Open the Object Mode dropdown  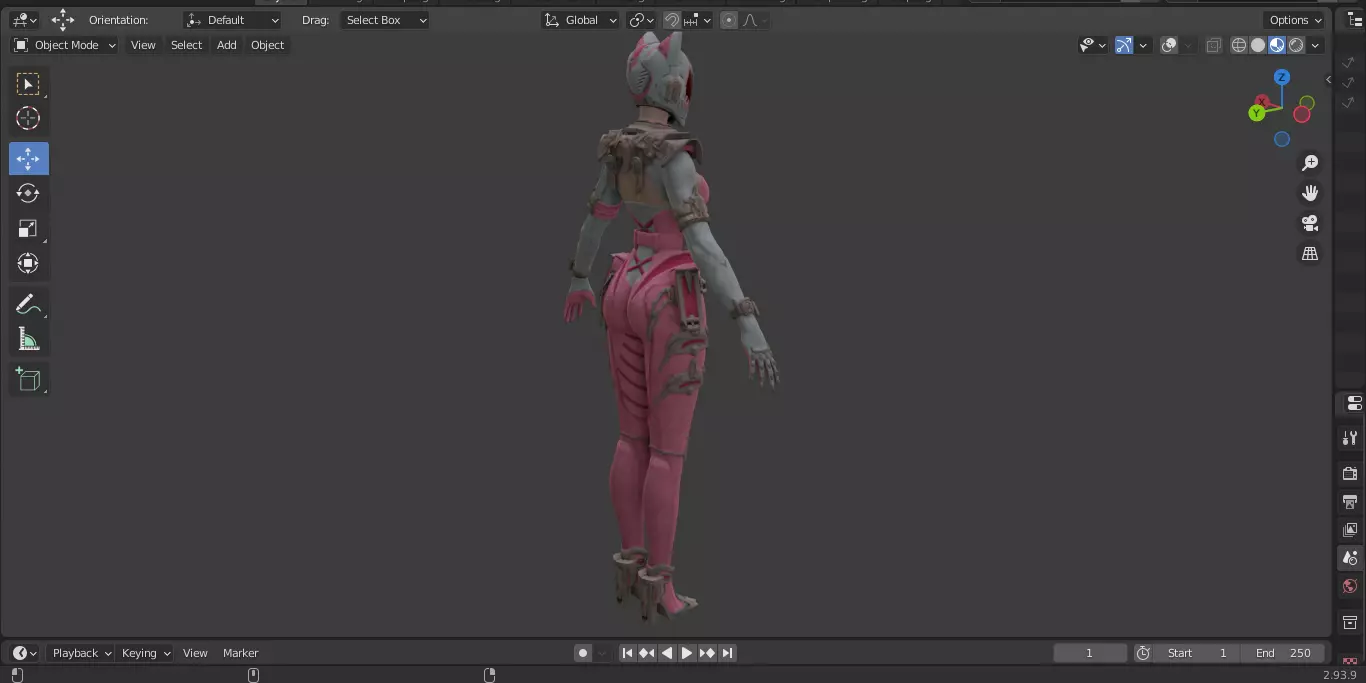point(64,45)
